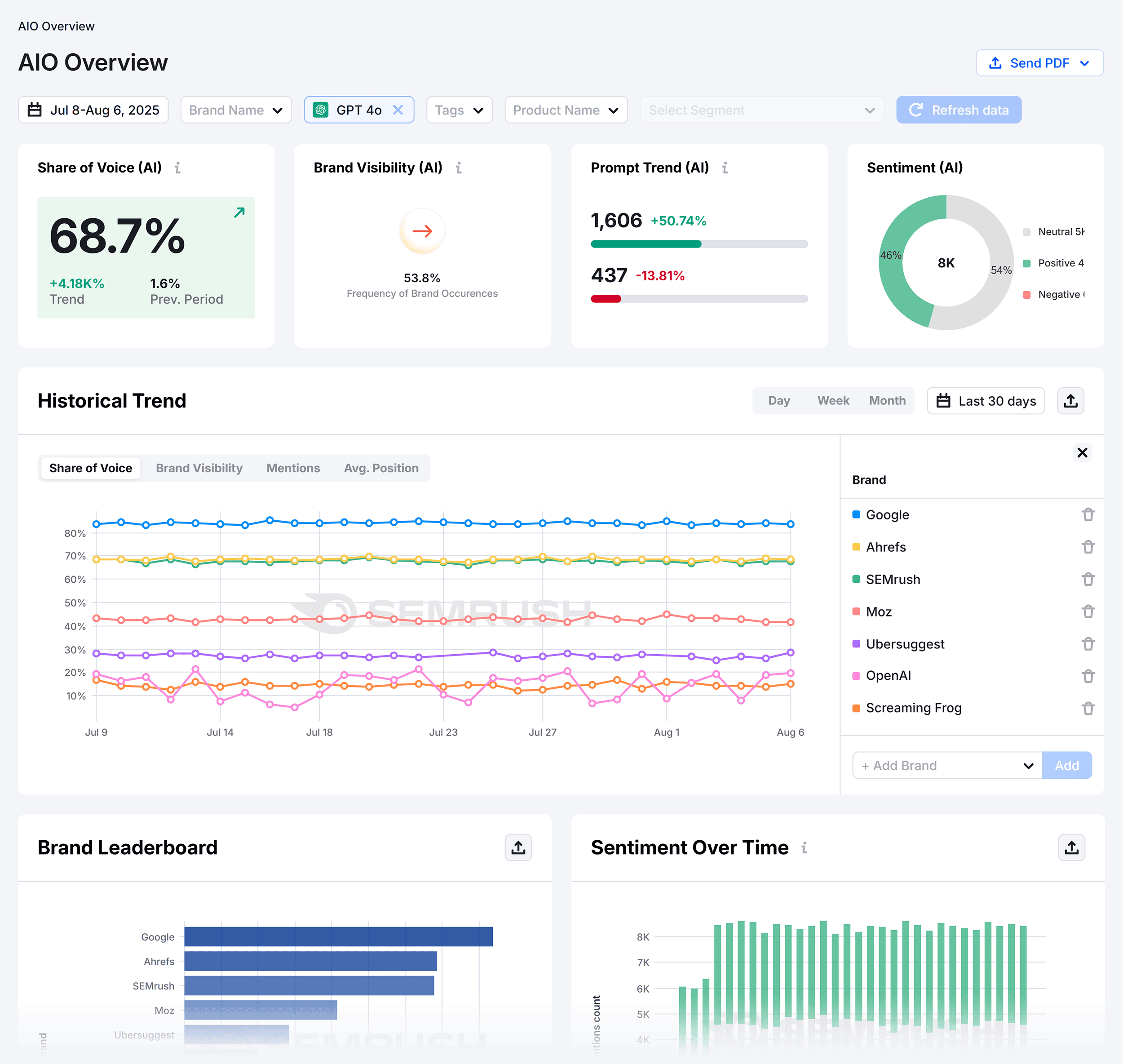Switch to the Mentions tab
1123x1064 pixels.
point(293,468)
